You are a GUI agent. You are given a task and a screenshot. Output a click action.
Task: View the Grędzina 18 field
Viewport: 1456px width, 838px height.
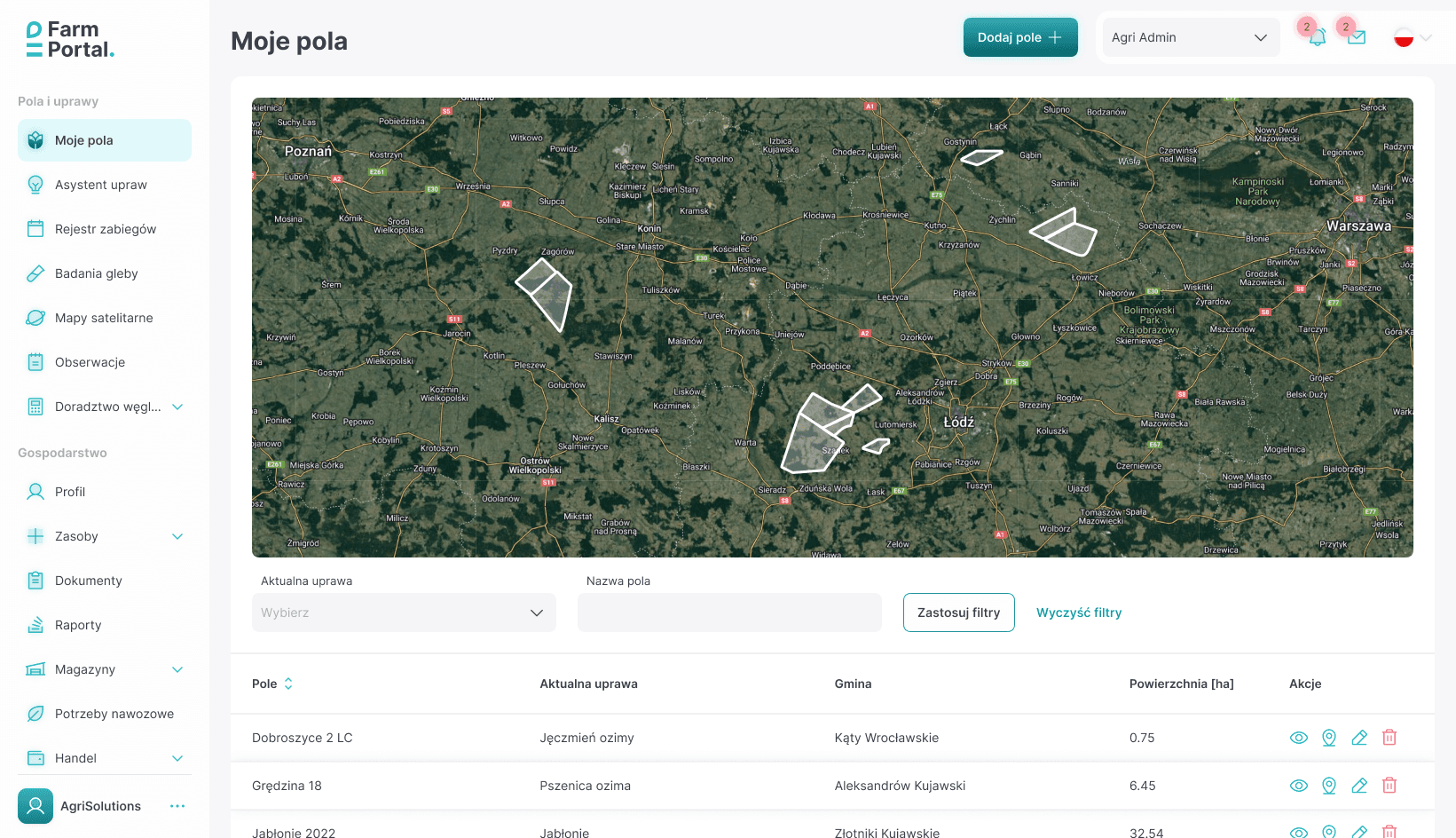click(x=1299, y=786)
